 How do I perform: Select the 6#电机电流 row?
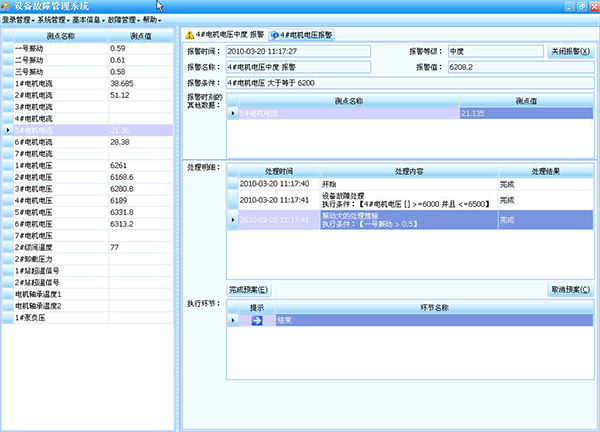(x=88, y=142)
